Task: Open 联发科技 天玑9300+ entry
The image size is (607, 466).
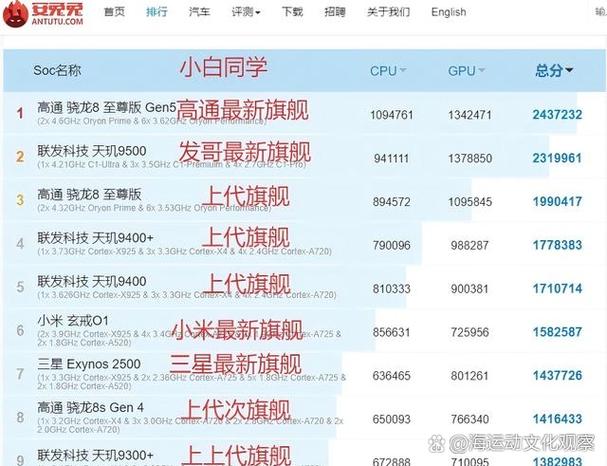Action: coord(95,455)
